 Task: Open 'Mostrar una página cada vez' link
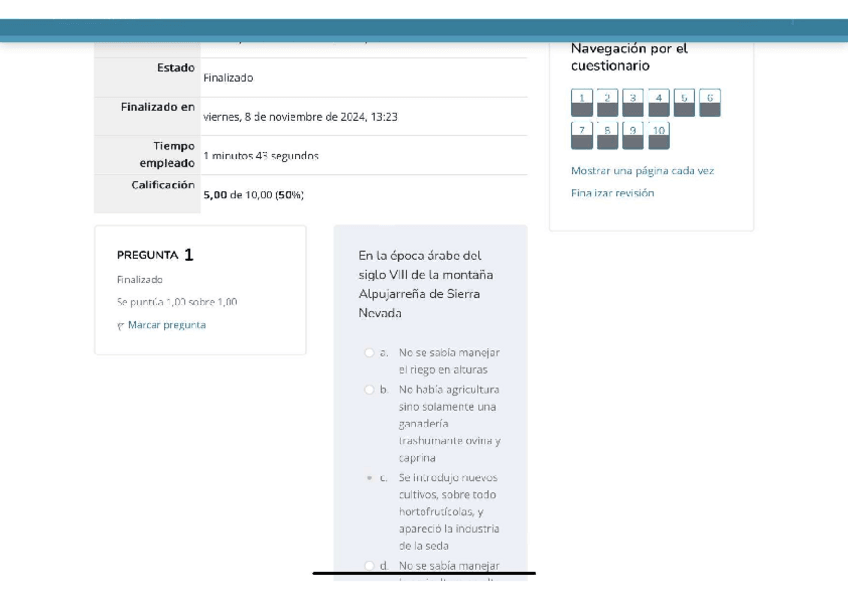[x=642, y=171]
